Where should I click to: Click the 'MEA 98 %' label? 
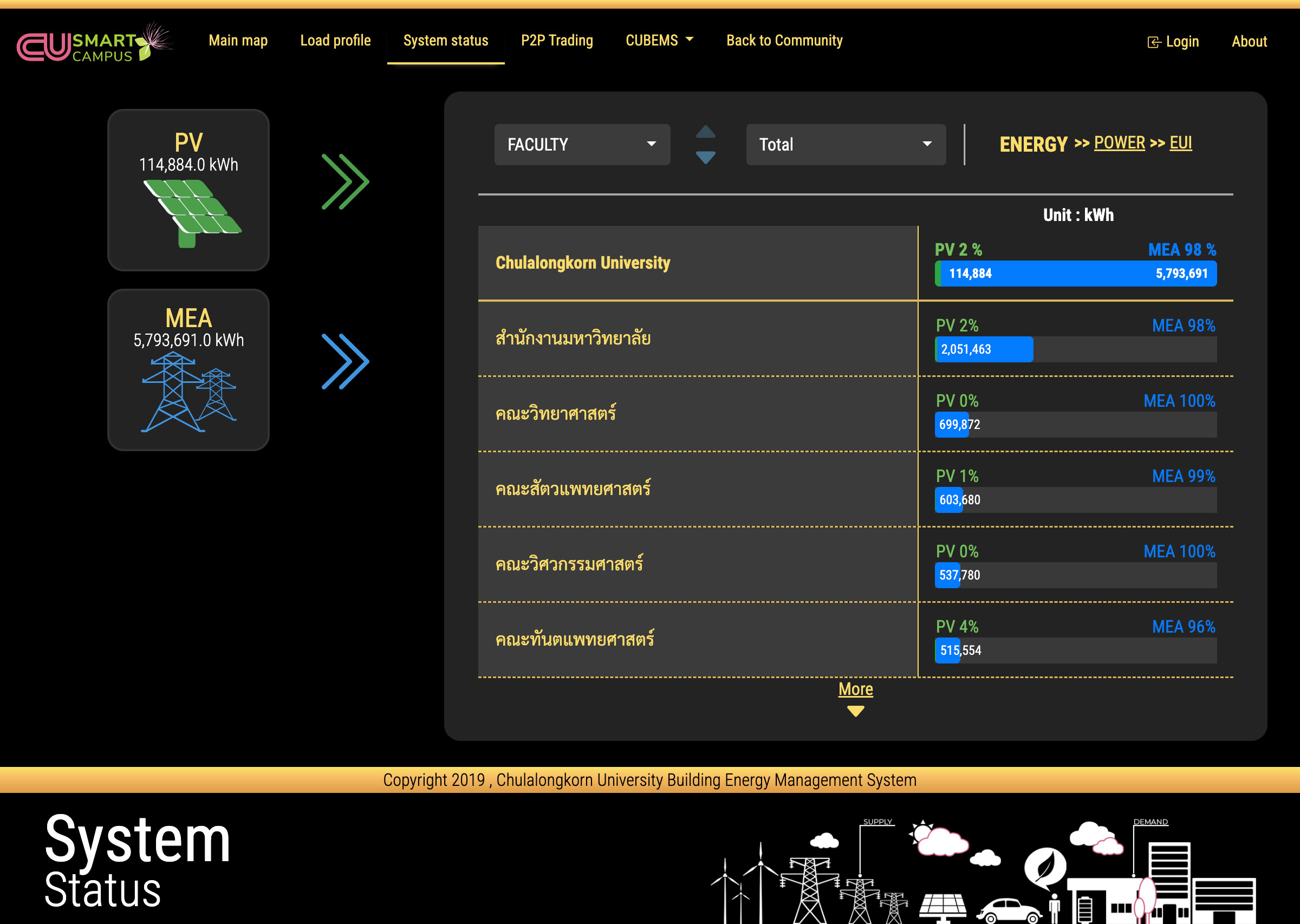coord(1182,250)
